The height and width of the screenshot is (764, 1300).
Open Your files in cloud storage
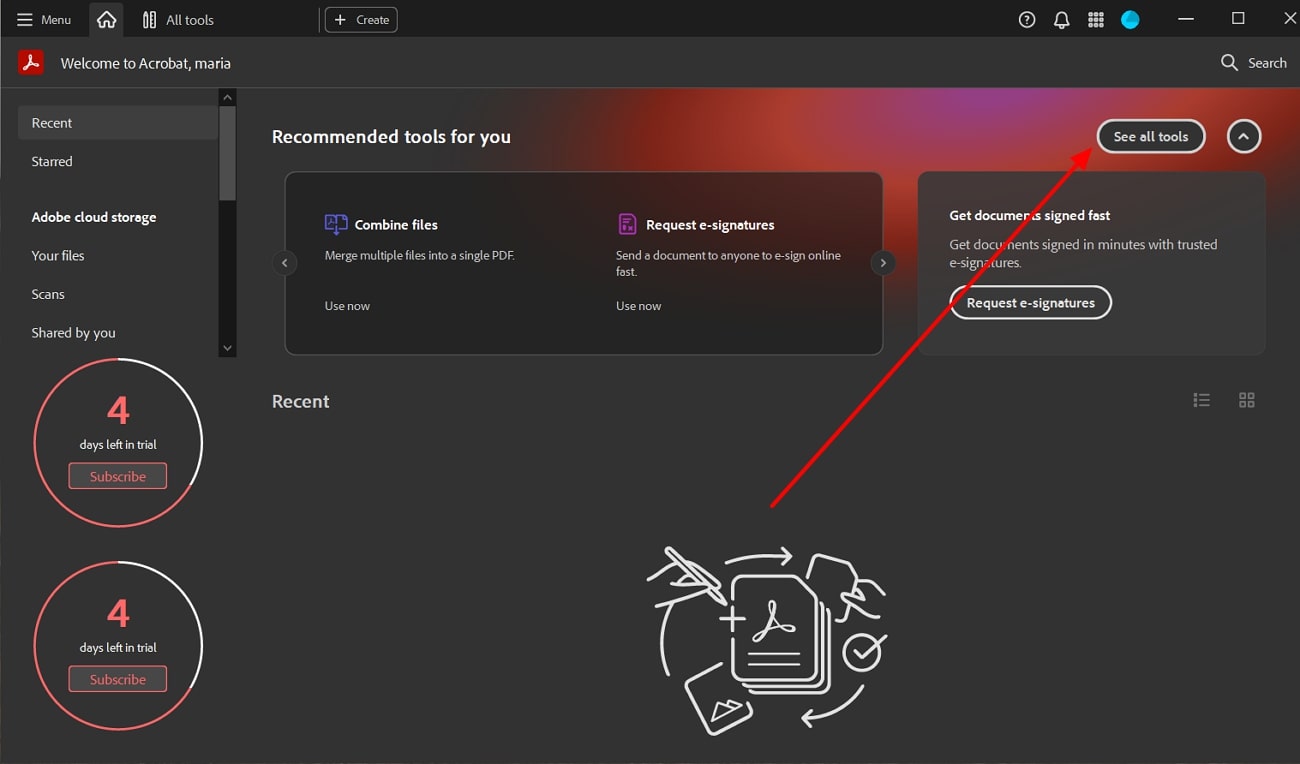coord(58,256)
